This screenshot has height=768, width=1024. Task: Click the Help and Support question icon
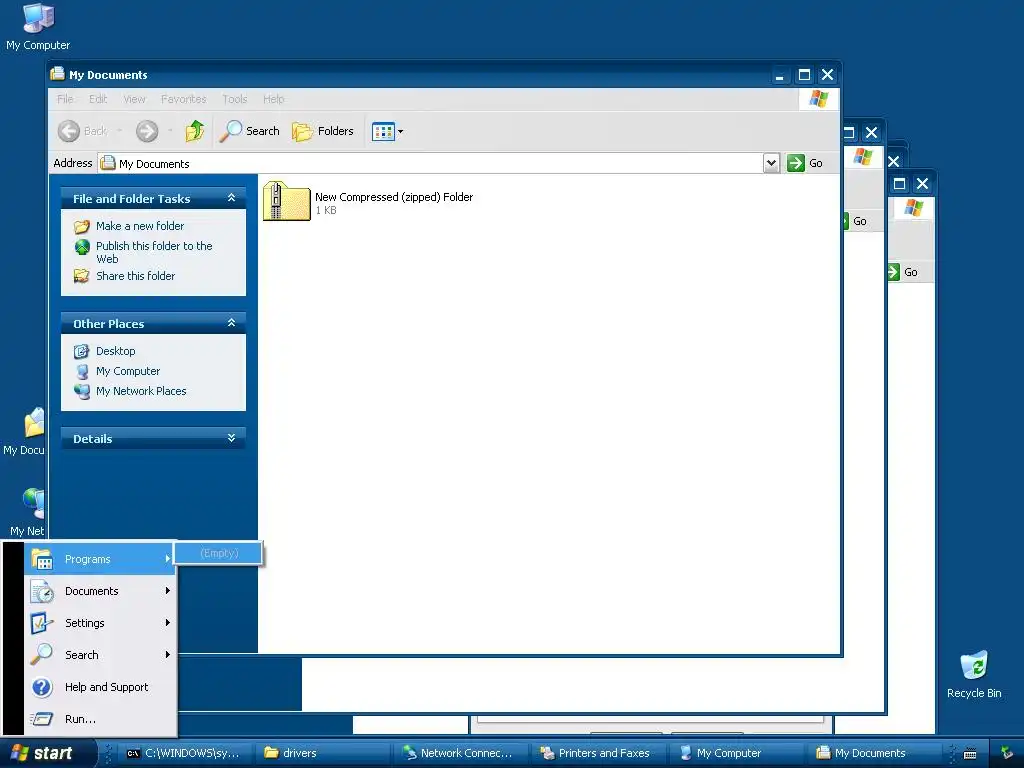tap(42, 687)
